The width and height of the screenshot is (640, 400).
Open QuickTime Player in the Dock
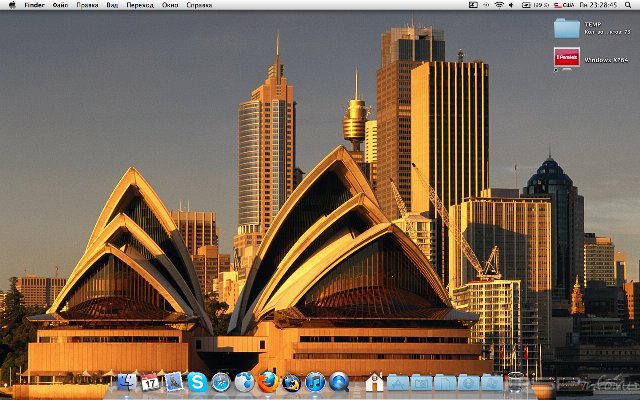point(339,382)
